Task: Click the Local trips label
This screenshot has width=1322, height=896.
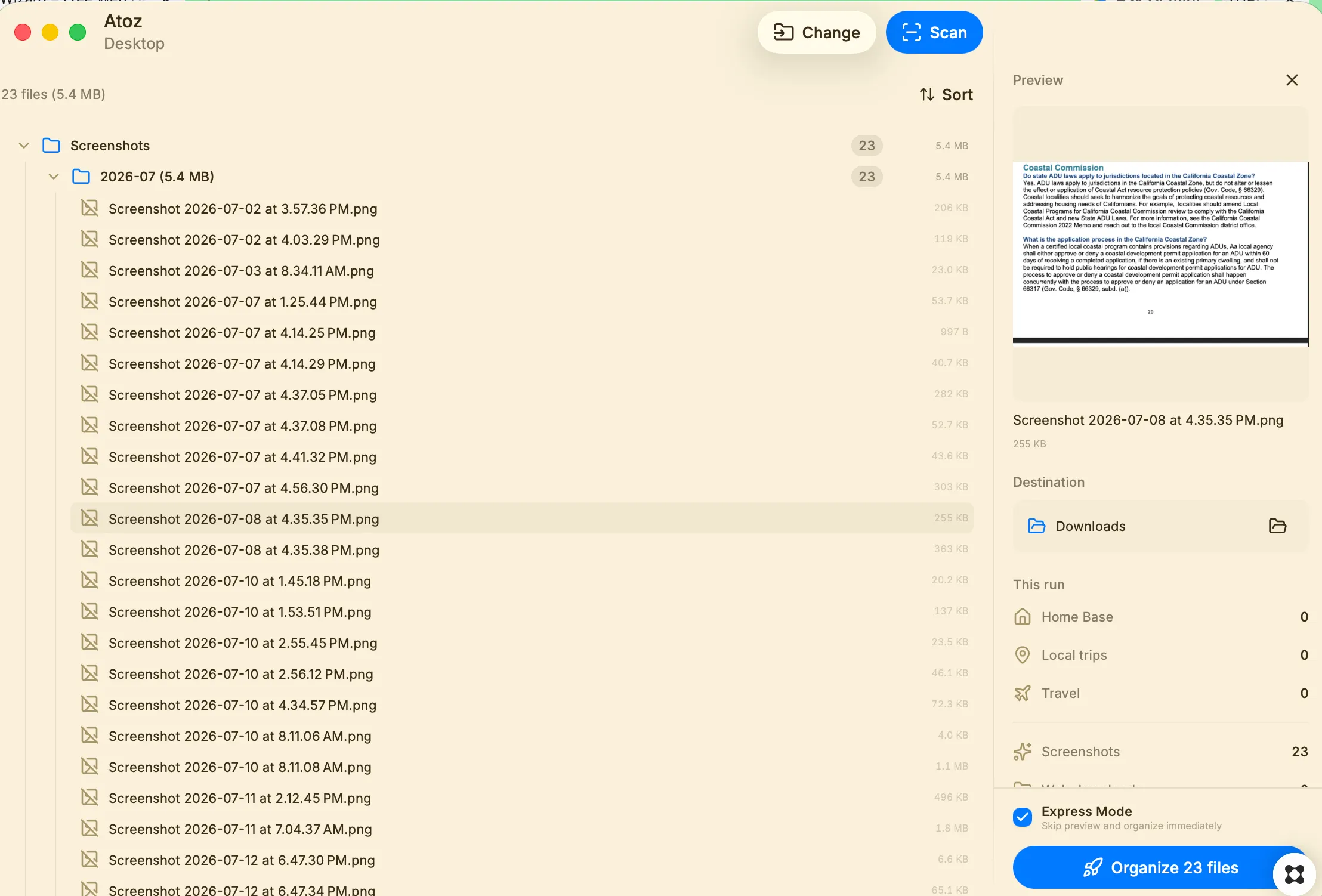Action: tap(1074, 655)
